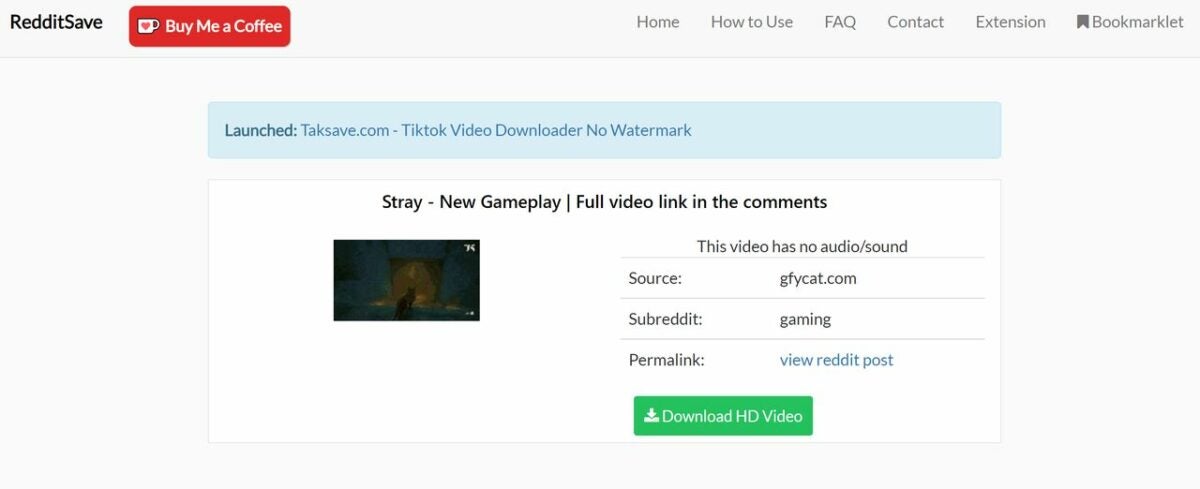
Task: Click the Stray - New Gameplay title text
Action: point(604,202)
